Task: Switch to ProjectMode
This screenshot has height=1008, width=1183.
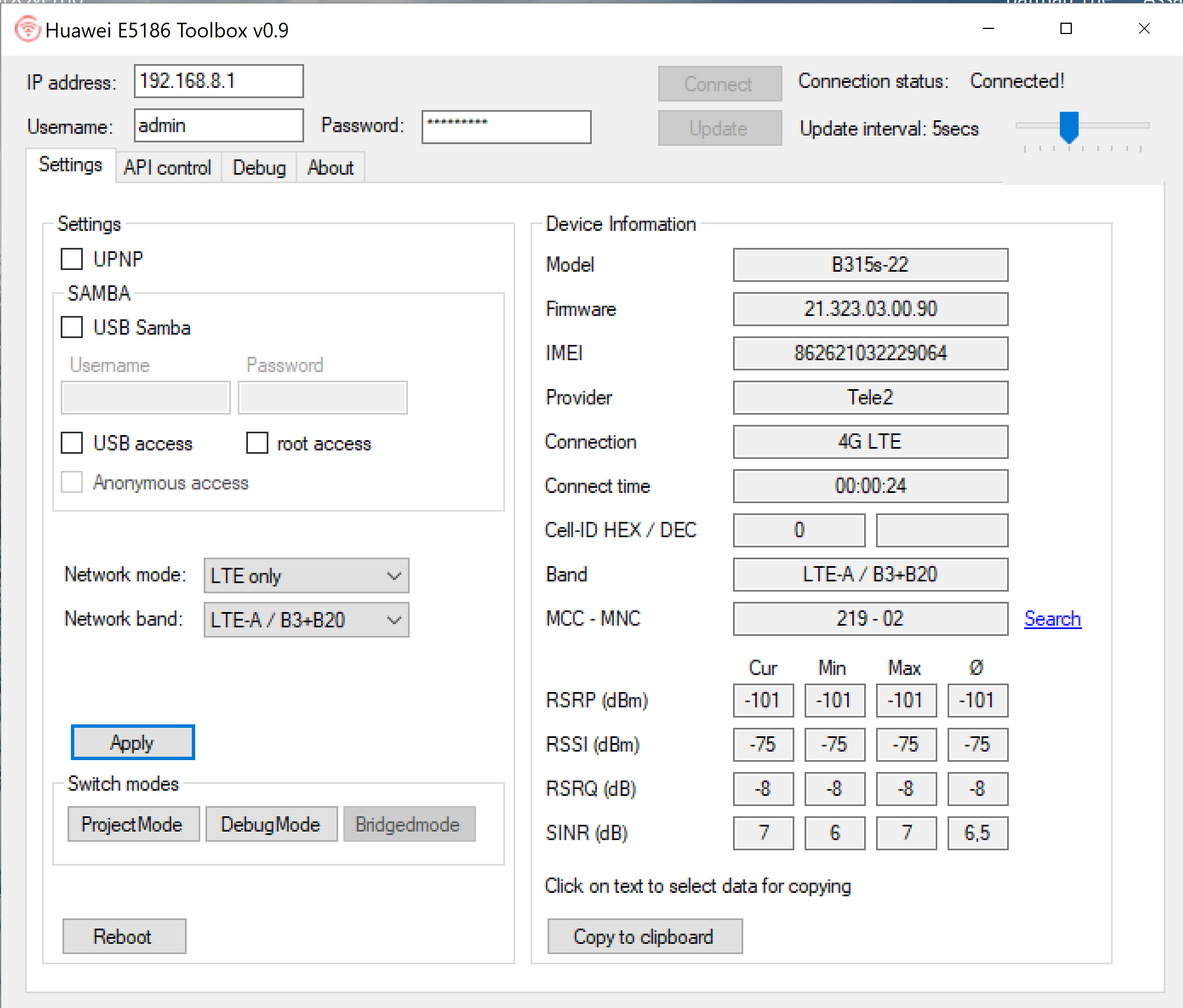Action: [133, 824]
